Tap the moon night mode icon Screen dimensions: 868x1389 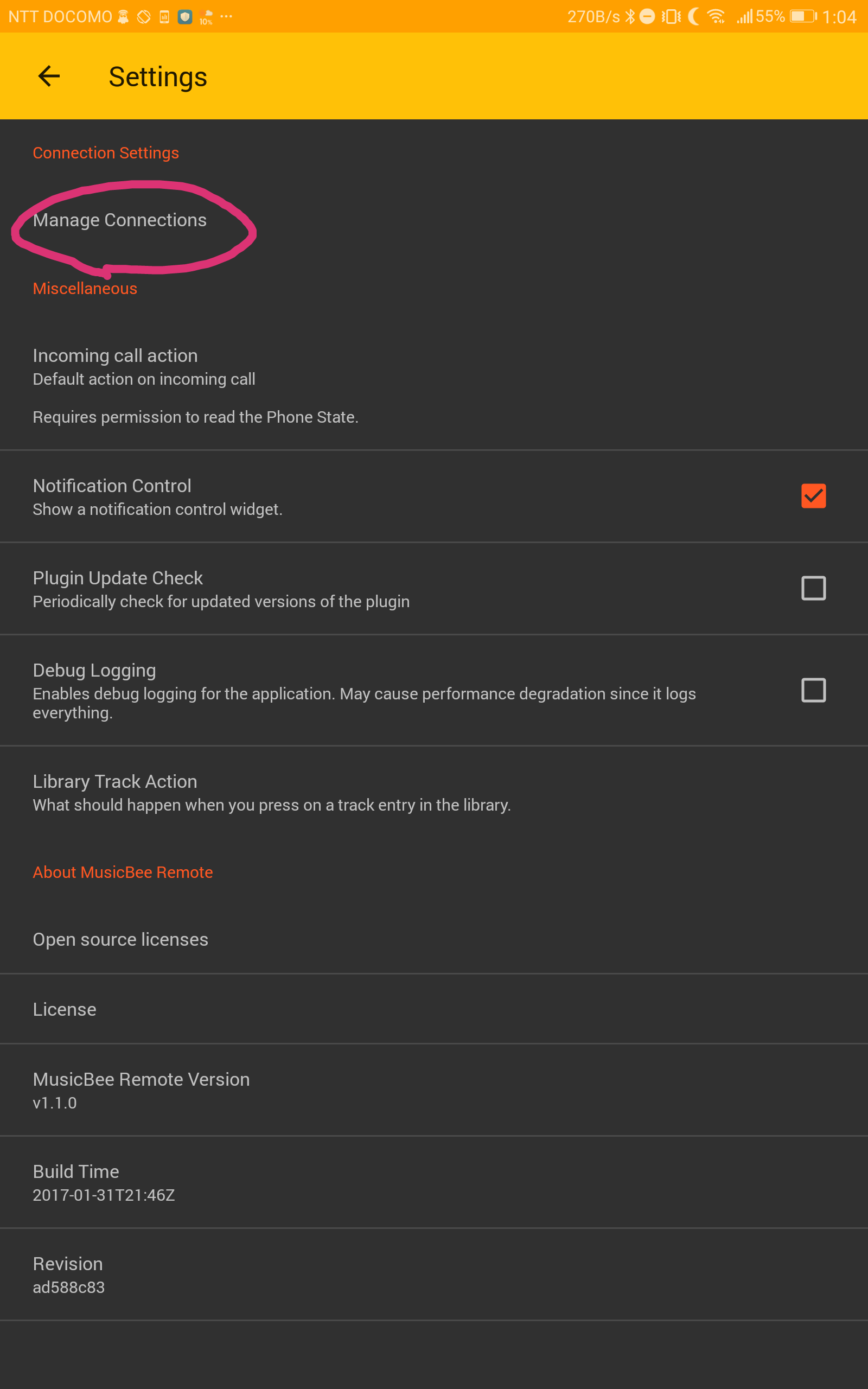pyautogui.click(x=694, y=17)
